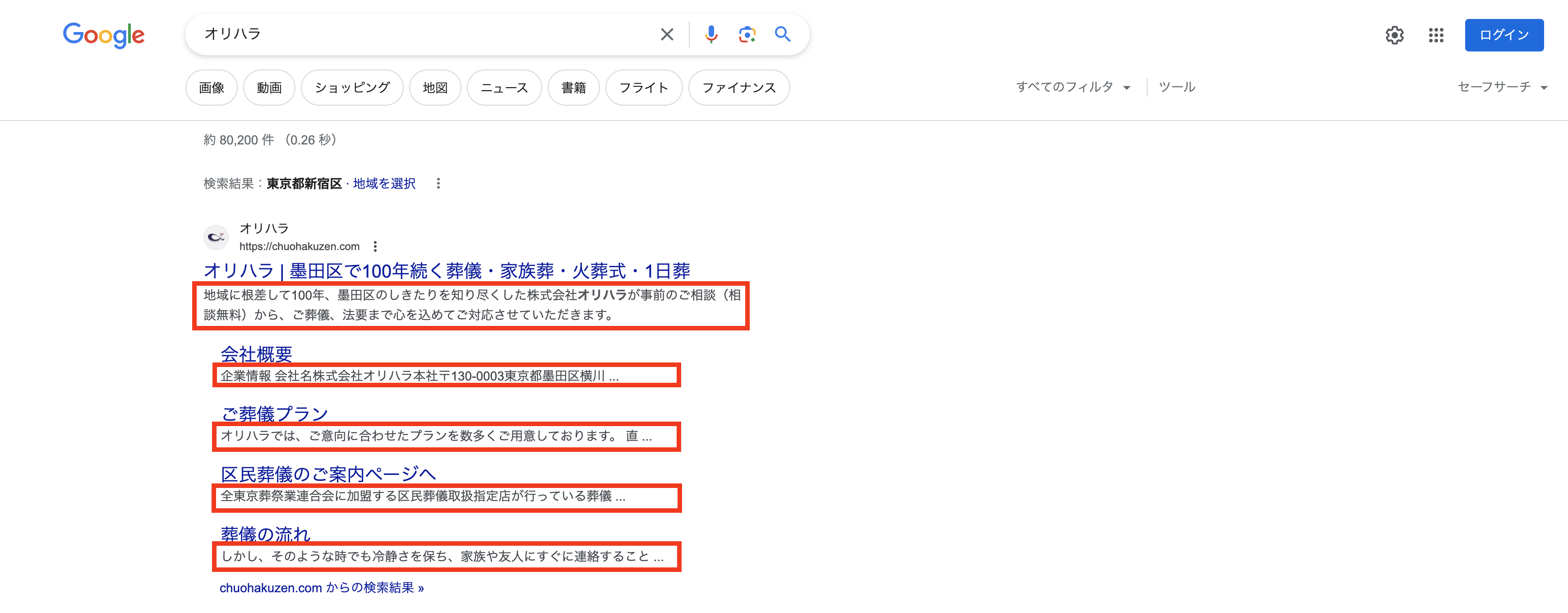Open the 葬儀の流れ sitelink
This screenshot has height=613, width=1568.
click(x=265, y=534)
